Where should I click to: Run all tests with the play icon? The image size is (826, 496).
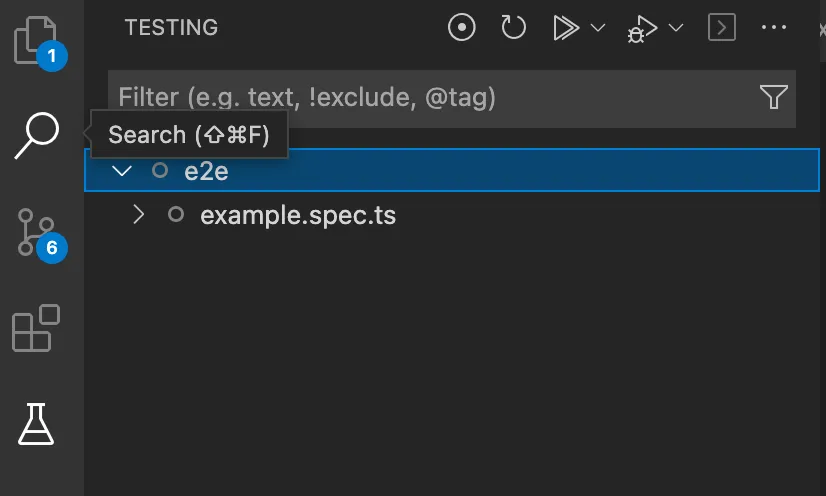coord(566,28)
